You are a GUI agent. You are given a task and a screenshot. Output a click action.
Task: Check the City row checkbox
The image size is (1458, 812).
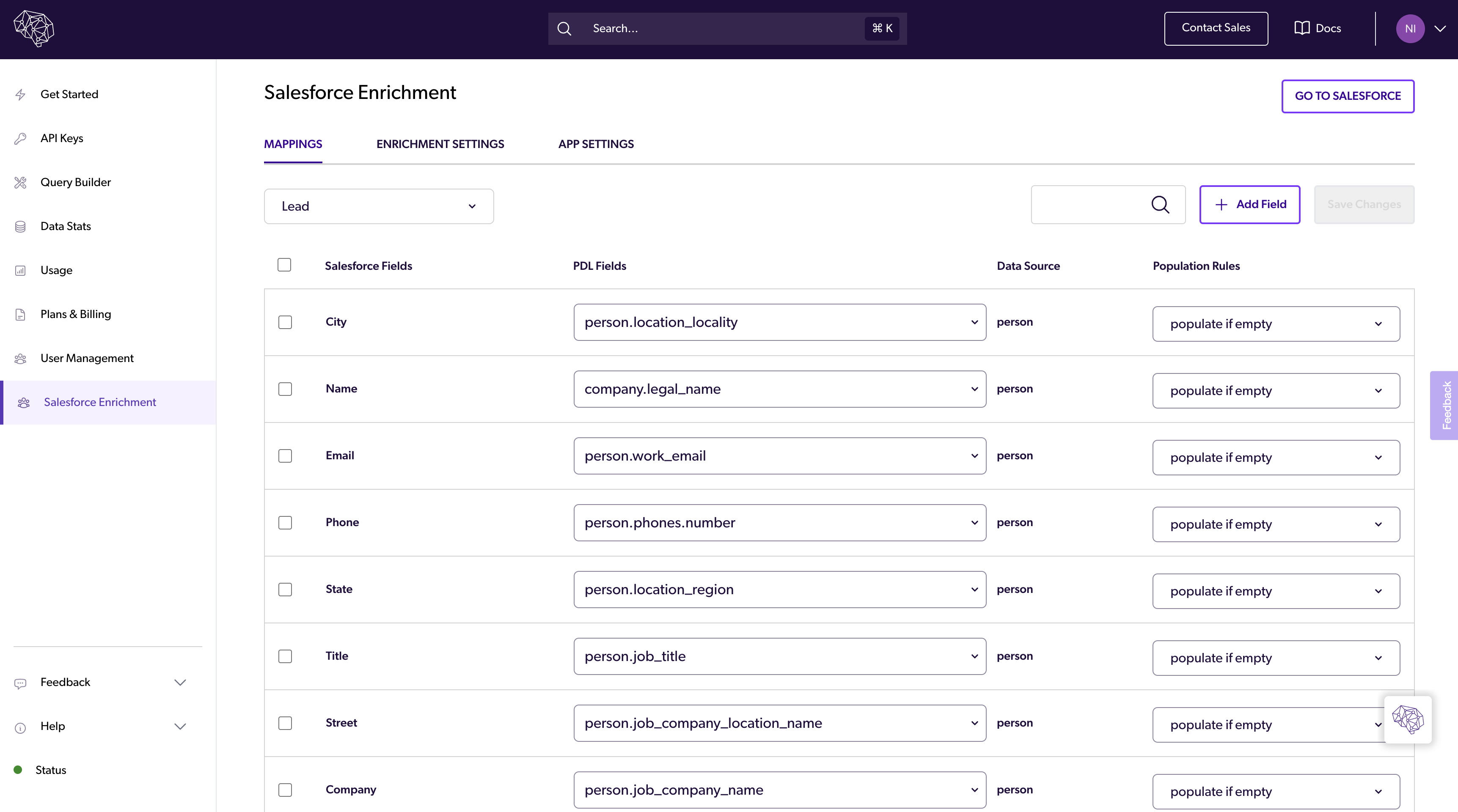click(285, 322)
